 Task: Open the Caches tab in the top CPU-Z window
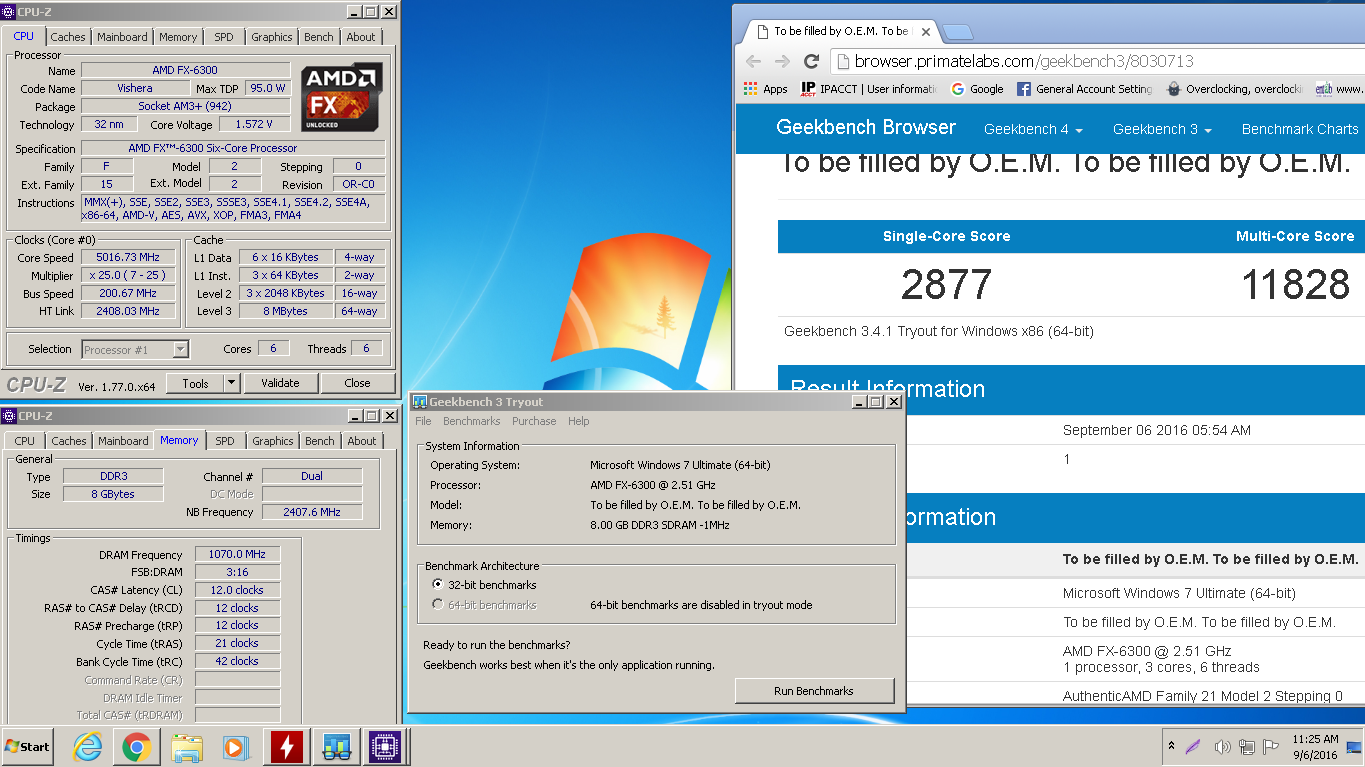pyautogui.click(x=68, y=37)
